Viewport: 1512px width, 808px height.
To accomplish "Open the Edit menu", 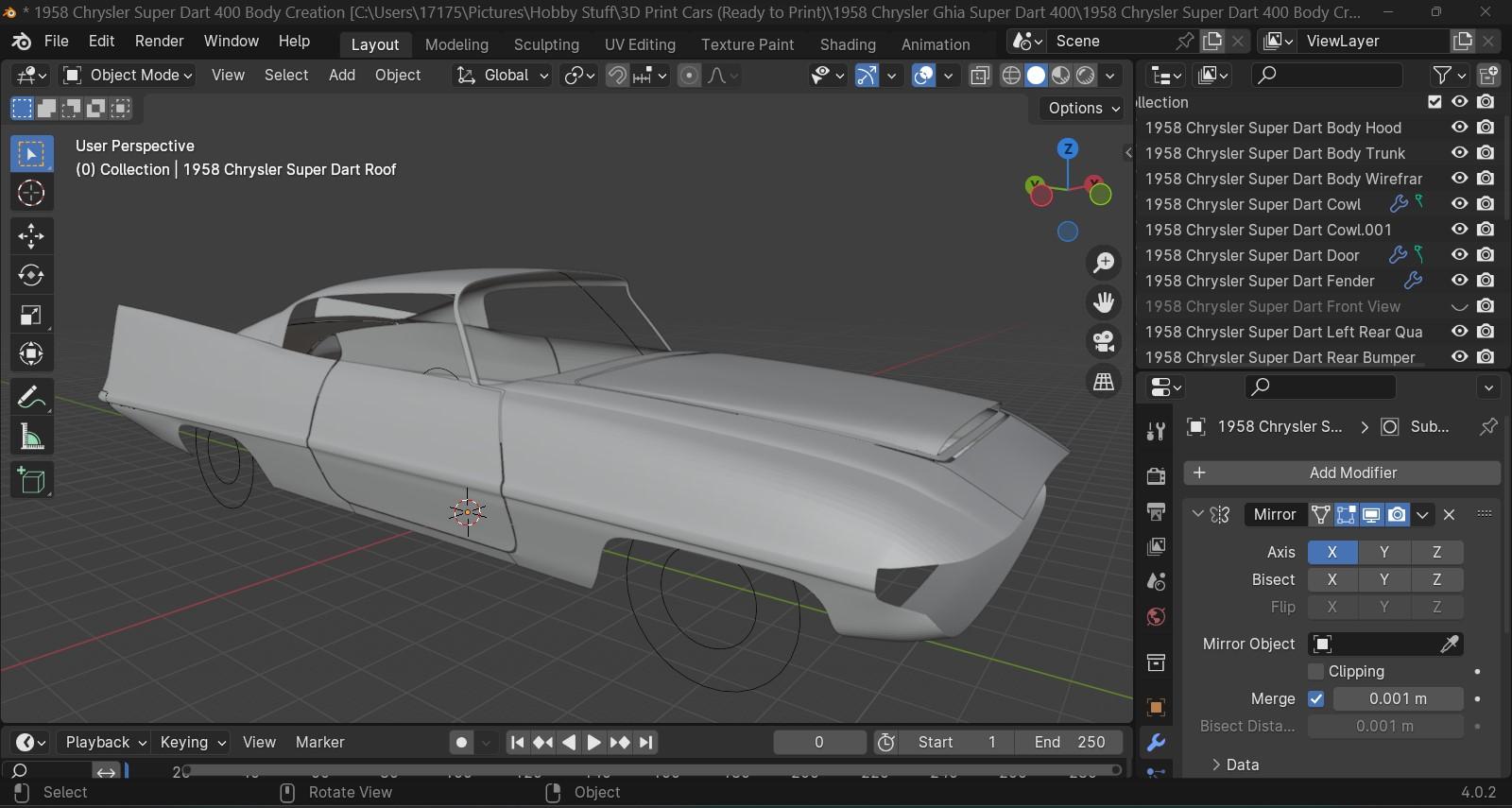I will click(x=101, y=42).
